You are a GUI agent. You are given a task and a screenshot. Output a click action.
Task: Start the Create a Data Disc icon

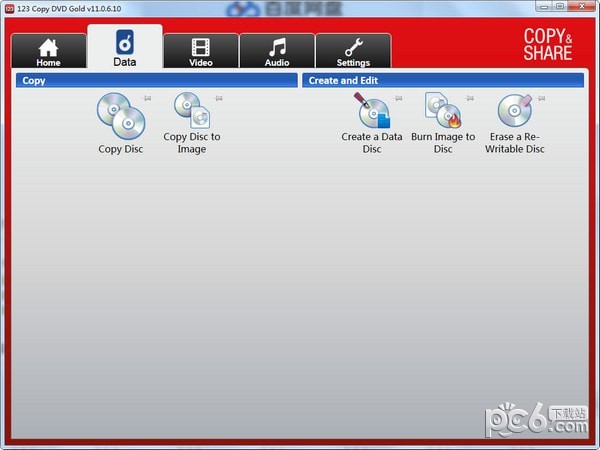tap(372, 110)
